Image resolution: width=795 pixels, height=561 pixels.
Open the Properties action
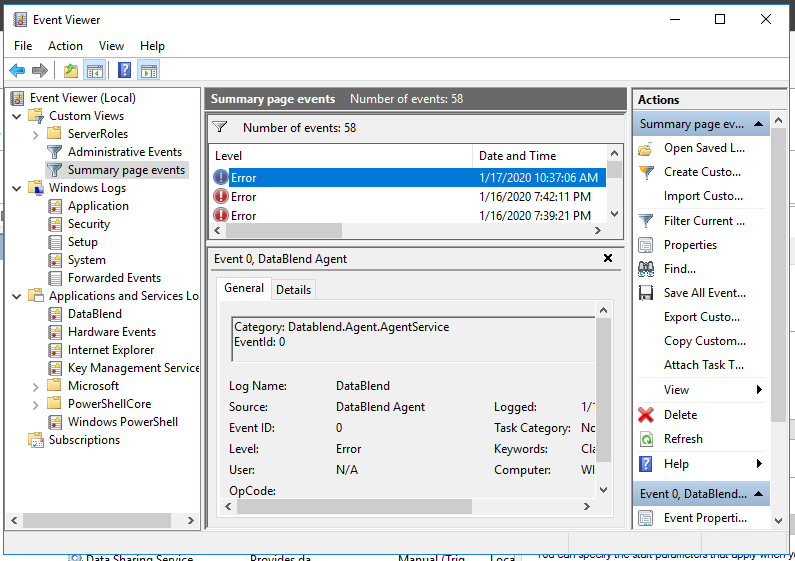click(x=690, y=245)
